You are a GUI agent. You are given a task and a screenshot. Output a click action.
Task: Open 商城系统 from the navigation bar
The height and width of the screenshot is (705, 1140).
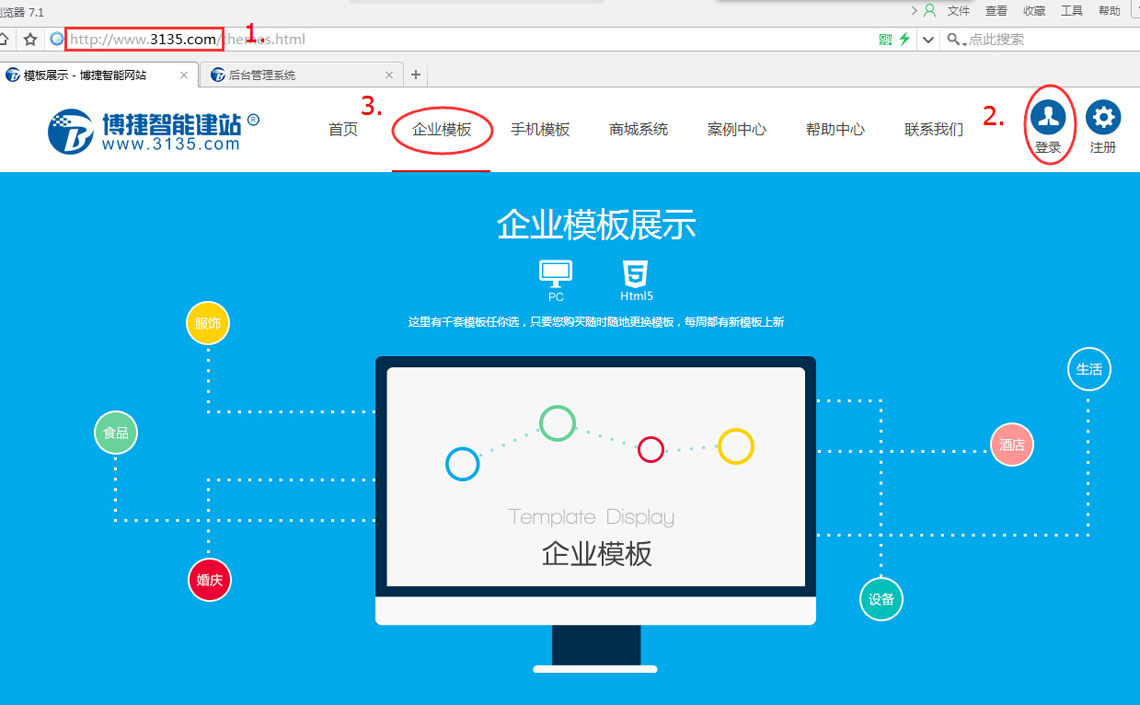tap(638, 129)
